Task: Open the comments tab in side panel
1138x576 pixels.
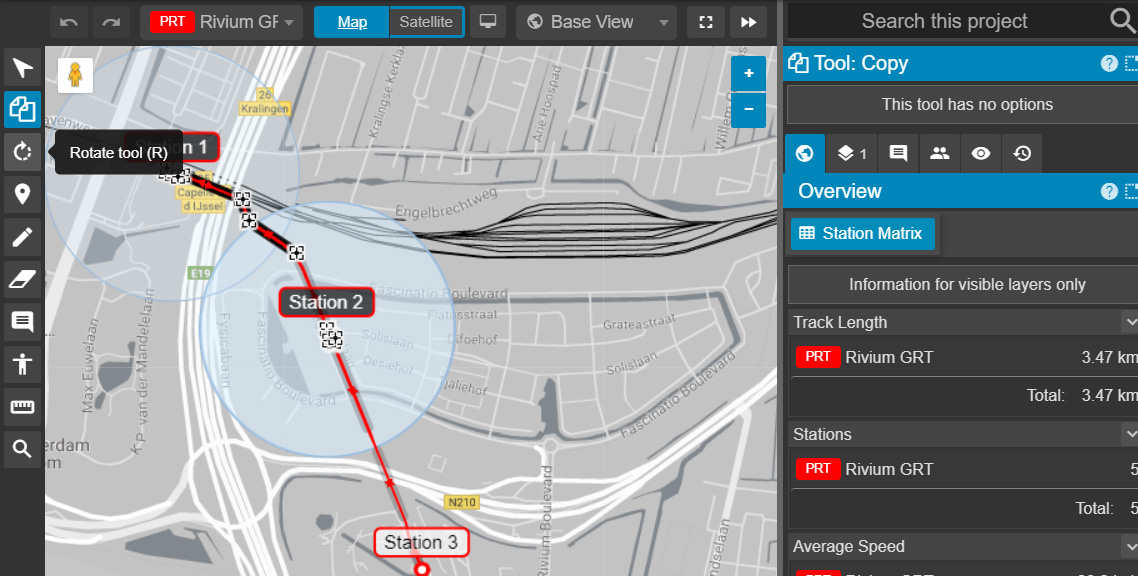Action: 898,153
